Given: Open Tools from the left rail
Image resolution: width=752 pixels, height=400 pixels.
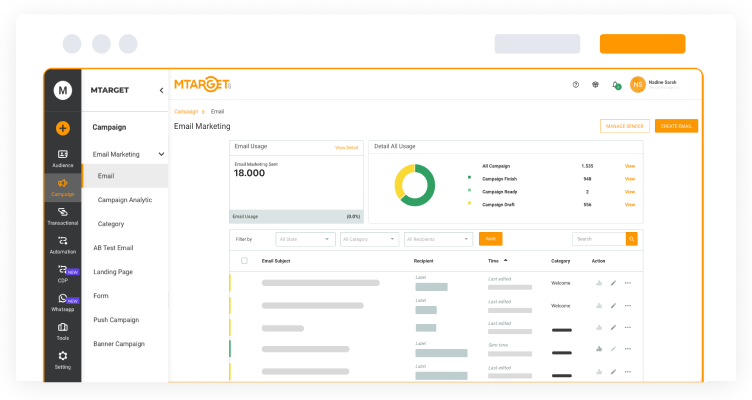Looking at the screenshot, I should tap(63, 330).
